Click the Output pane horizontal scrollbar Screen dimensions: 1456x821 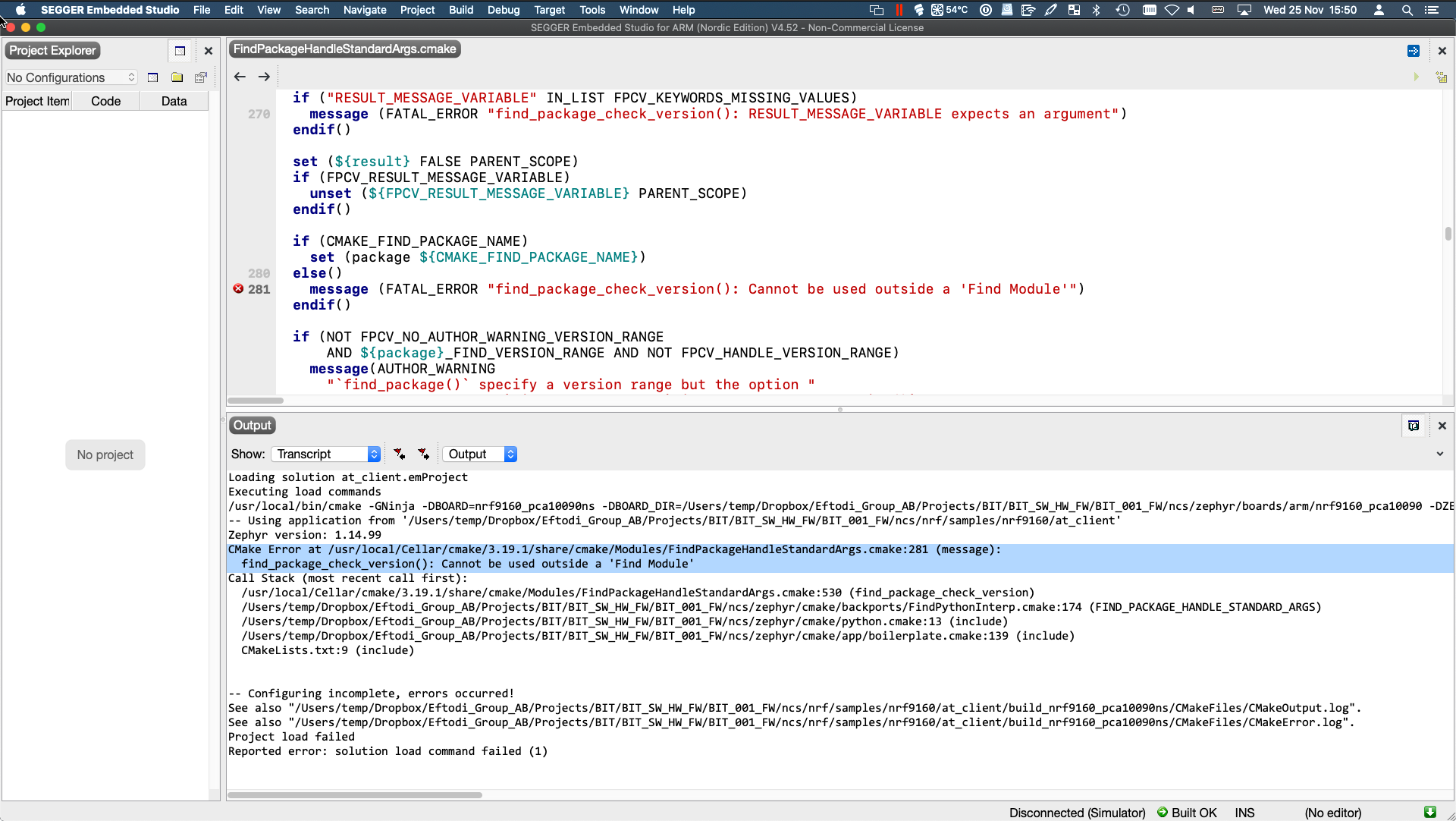355,795
